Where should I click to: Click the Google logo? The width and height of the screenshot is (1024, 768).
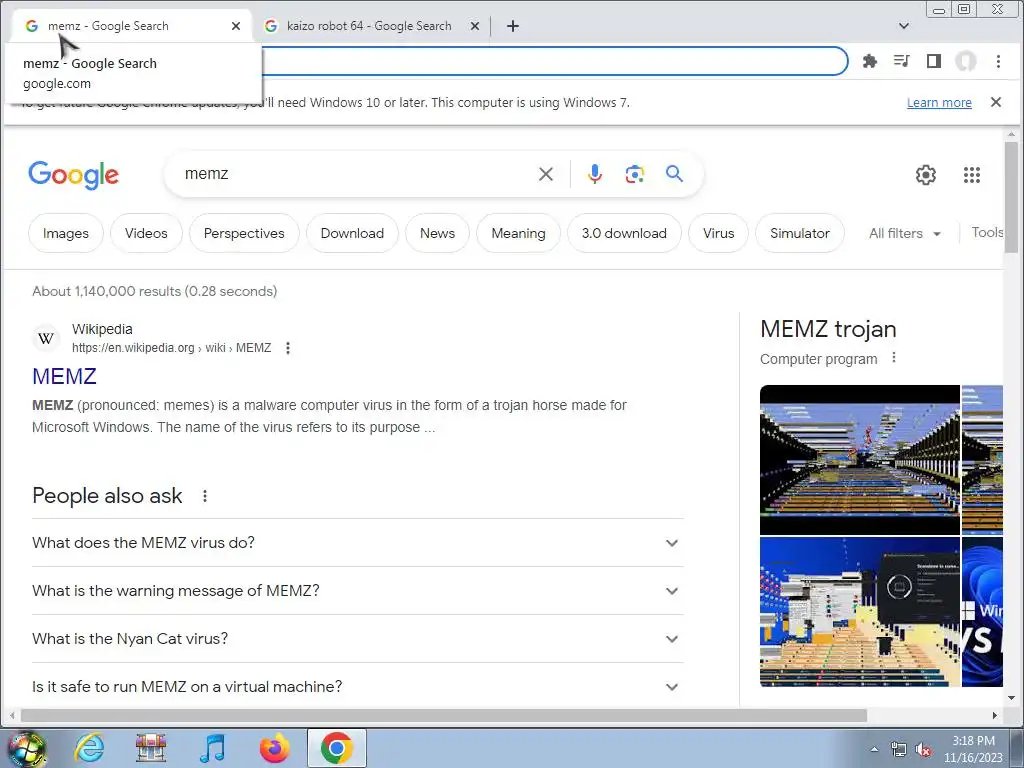pos(73,174)
